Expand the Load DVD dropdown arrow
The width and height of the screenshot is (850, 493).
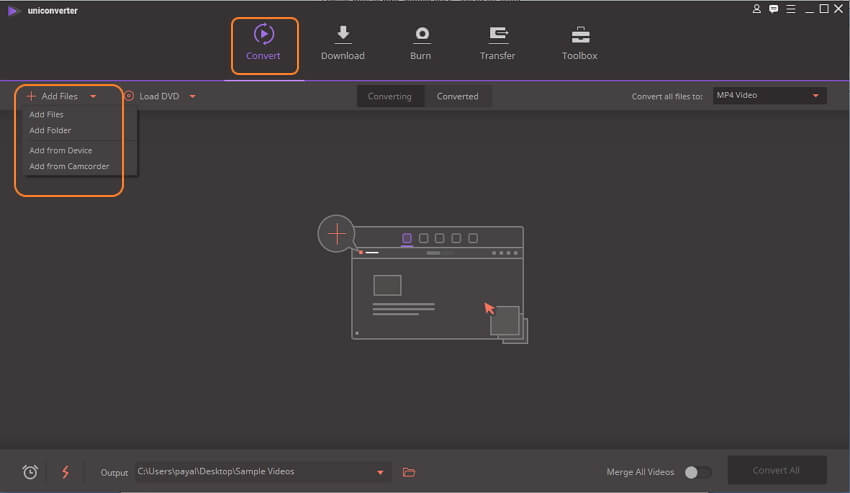192,97
